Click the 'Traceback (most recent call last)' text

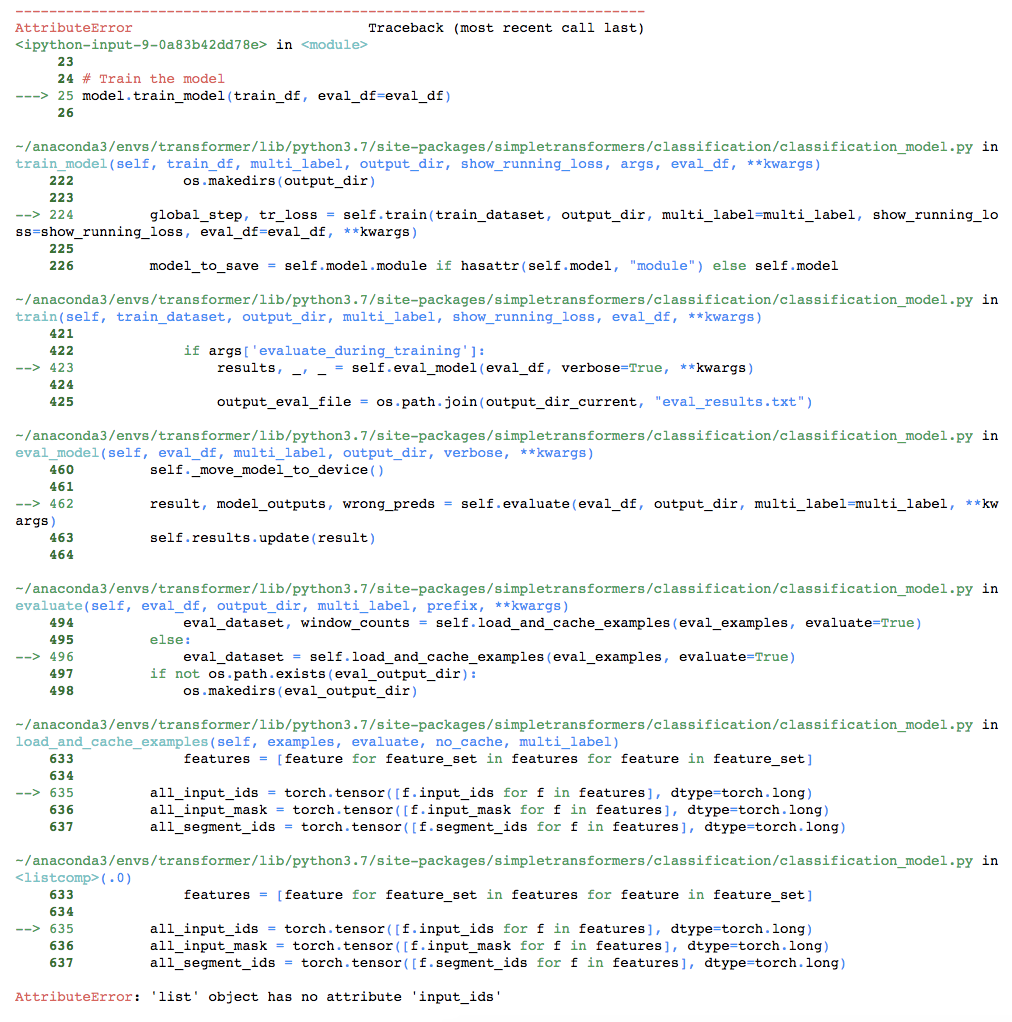click(506, 28)
